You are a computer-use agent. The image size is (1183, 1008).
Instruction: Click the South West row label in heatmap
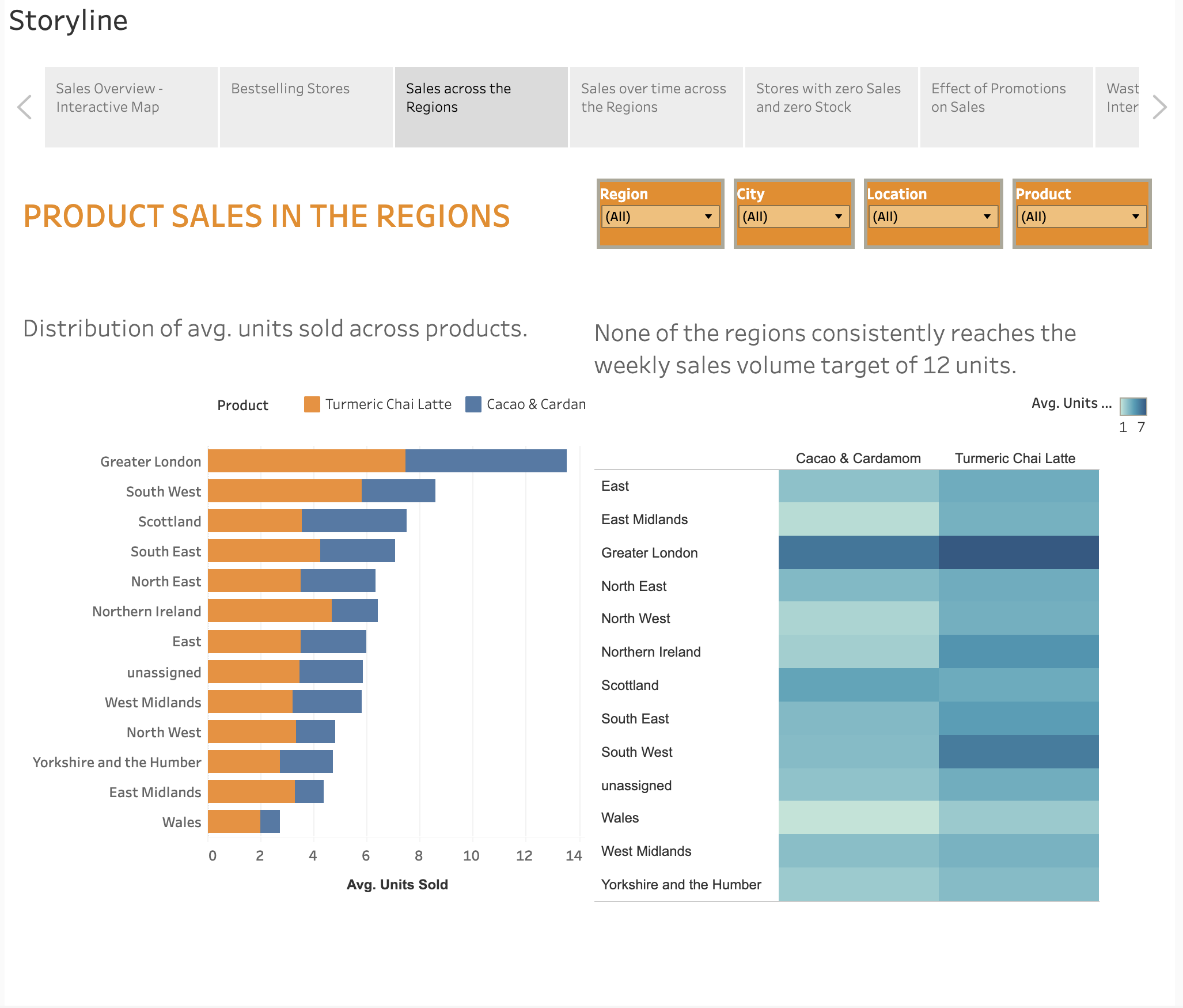[636, 752]
